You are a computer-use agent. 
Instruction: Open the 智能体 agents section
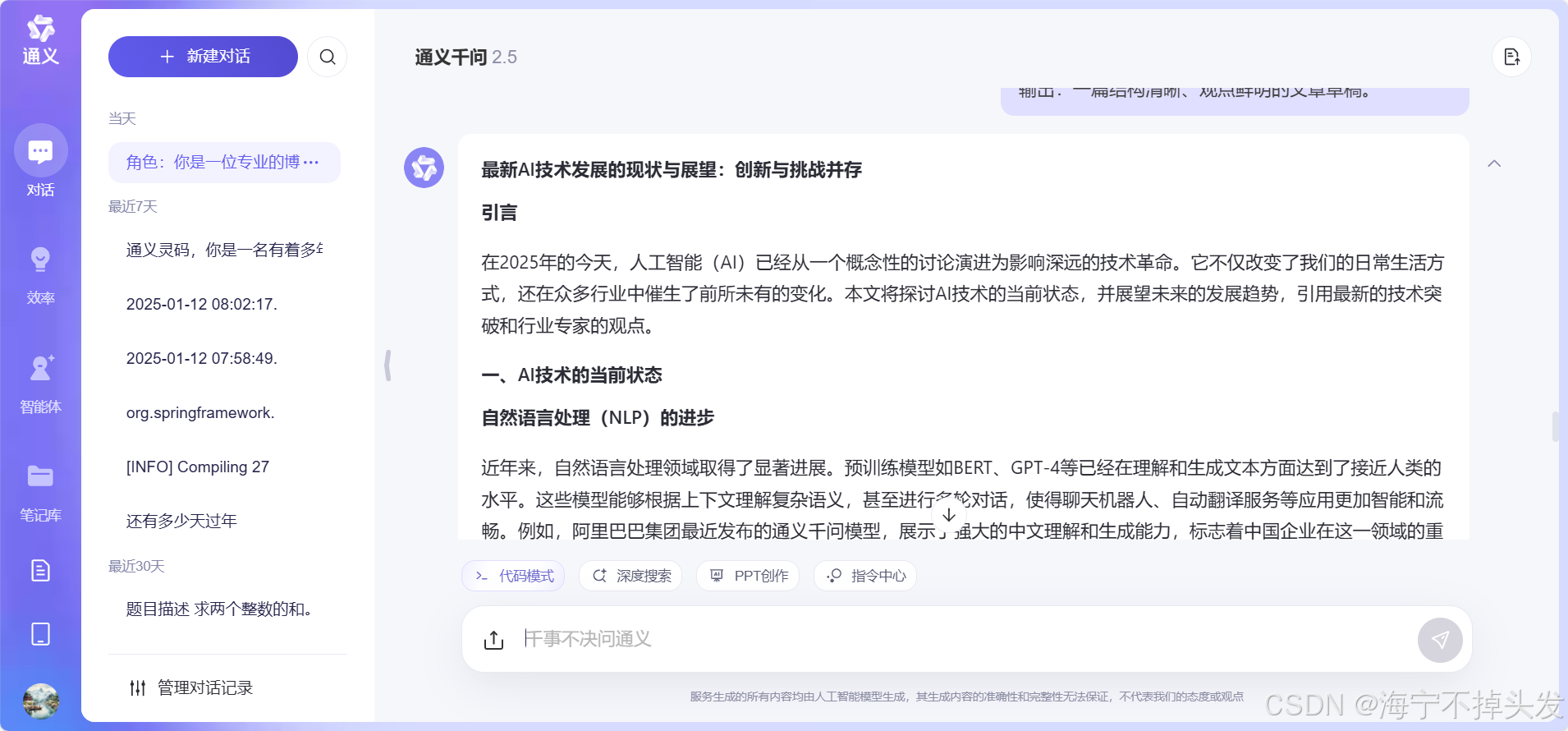pos(40,384)
